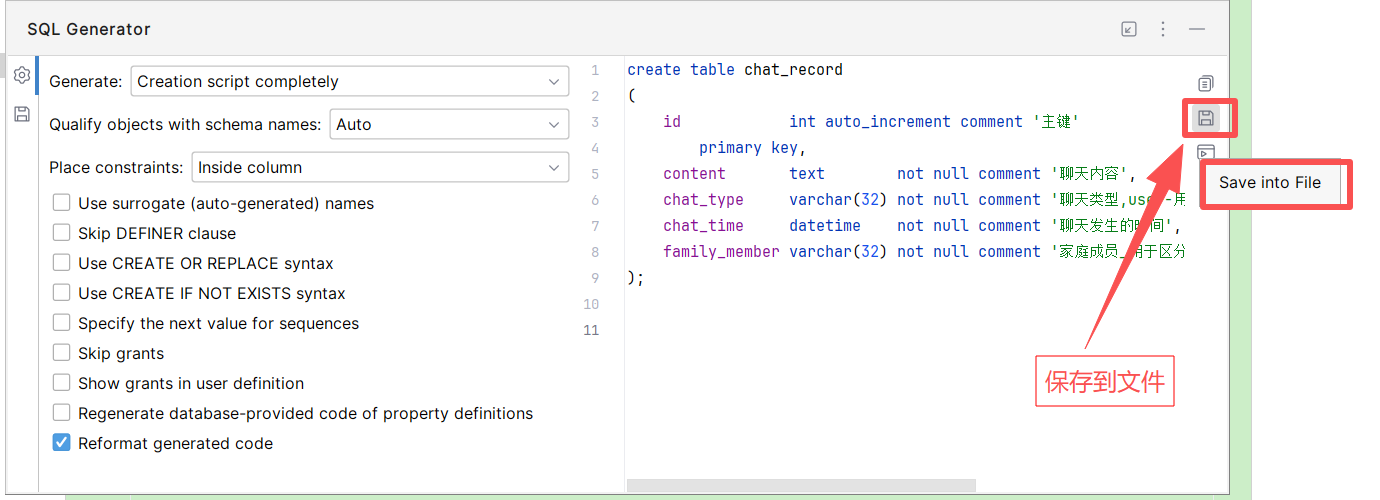The width and height of the screenshot is (1380, 500).
Task: Click the 'id' column name in code
Action: pos(672,122)
